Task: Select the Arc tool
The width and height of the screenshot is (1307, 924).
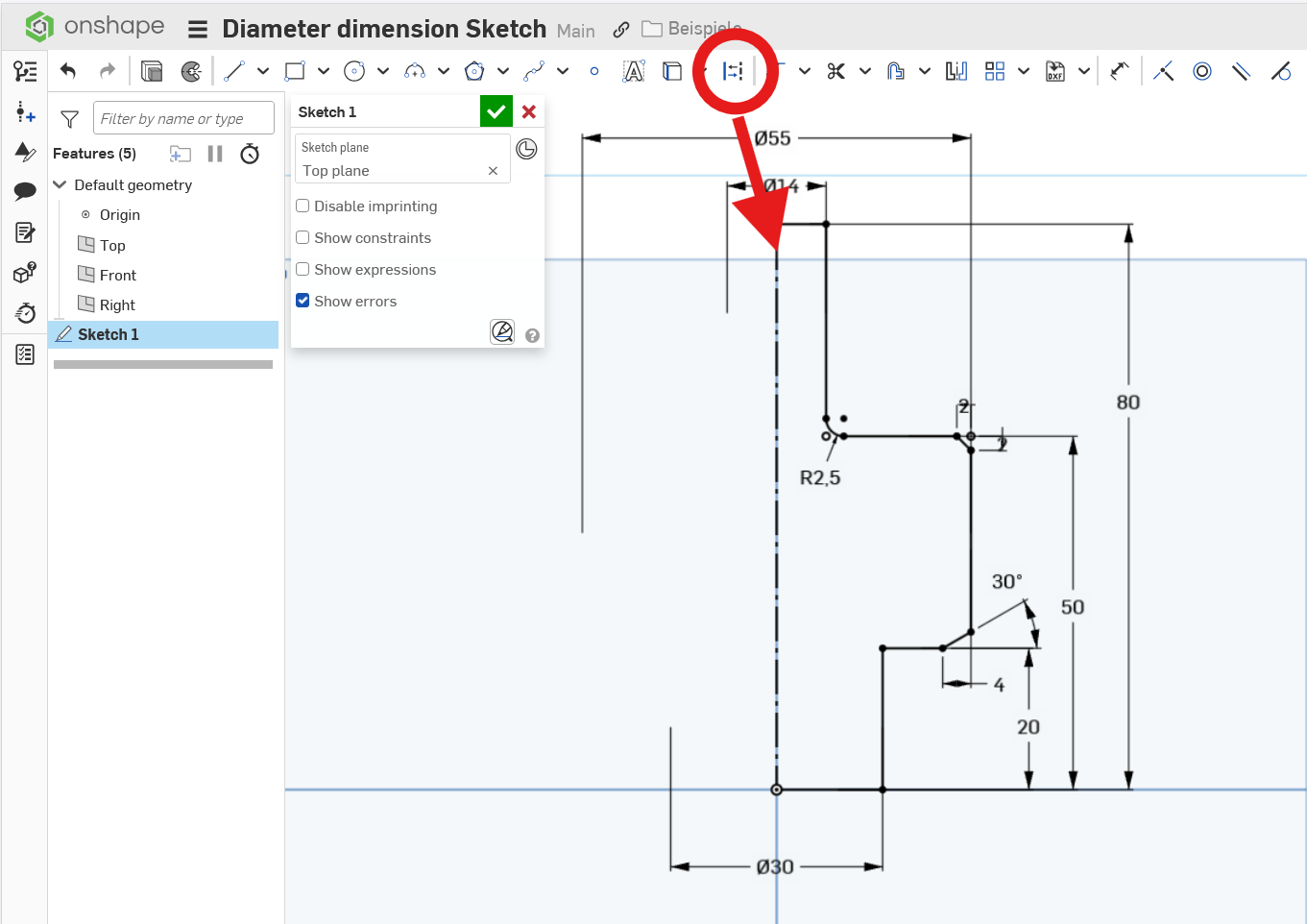Action: point(415,71)
